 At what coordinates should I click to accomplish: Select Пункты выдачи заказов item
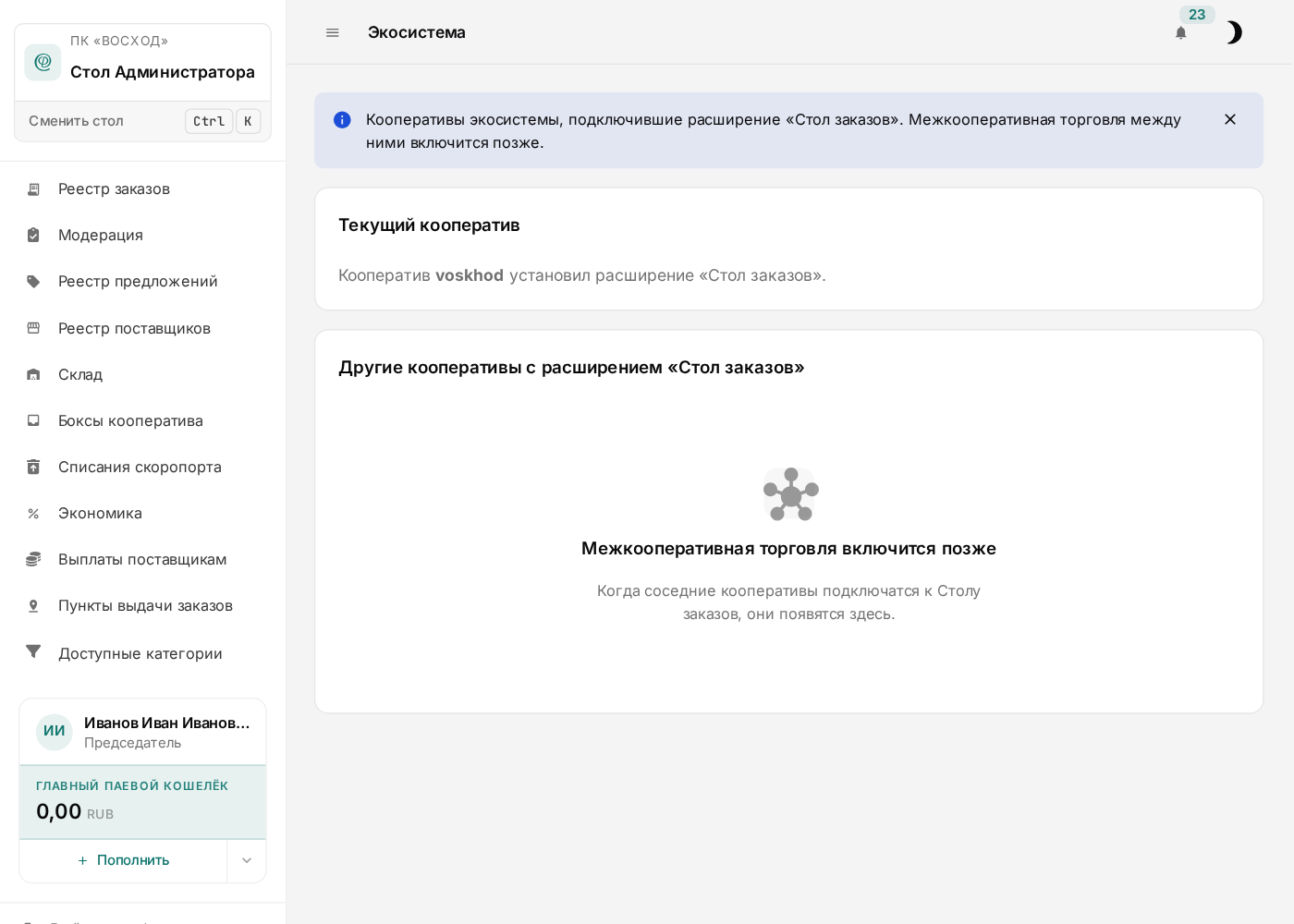[x=142, y=605]
